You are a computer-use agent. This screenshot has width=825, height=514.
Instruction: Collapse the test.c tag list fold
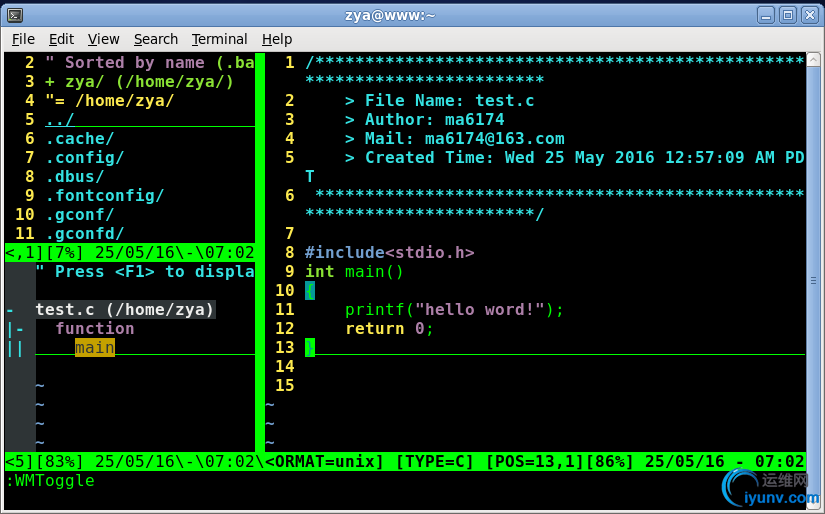(x=10, y=309)
